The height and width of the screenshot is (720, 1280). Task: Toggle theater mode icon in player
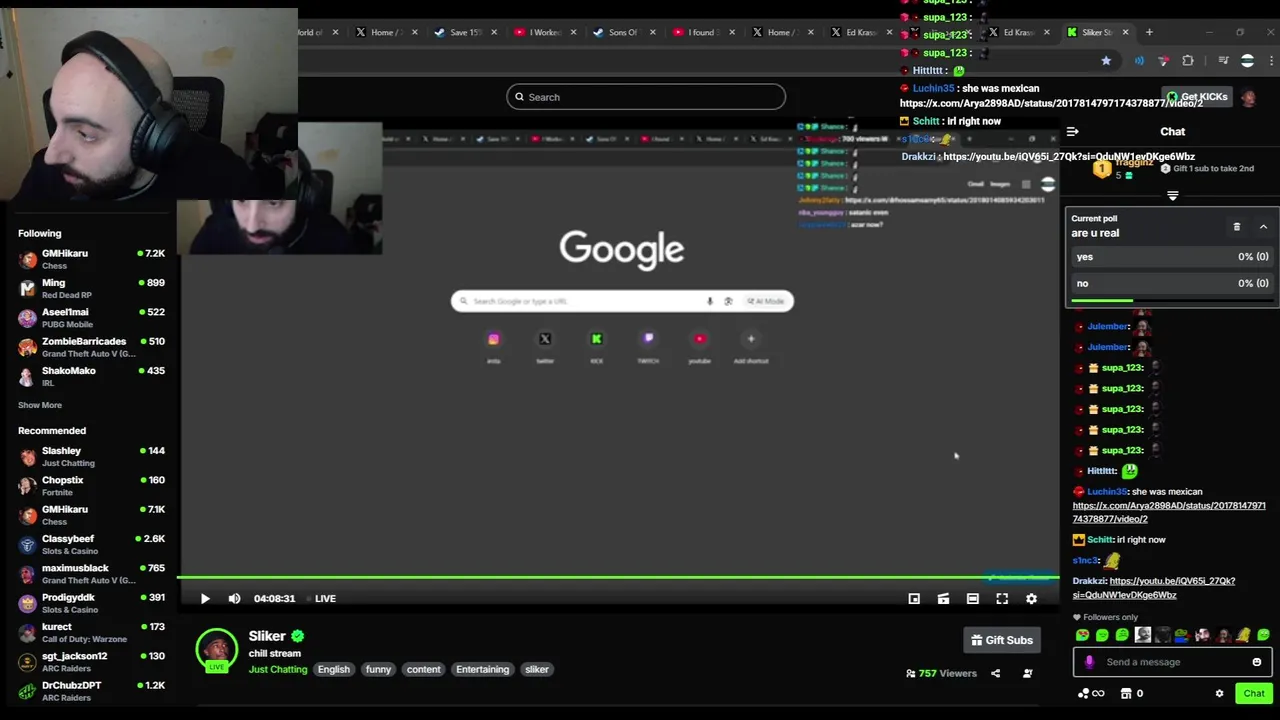coord(973,598)
